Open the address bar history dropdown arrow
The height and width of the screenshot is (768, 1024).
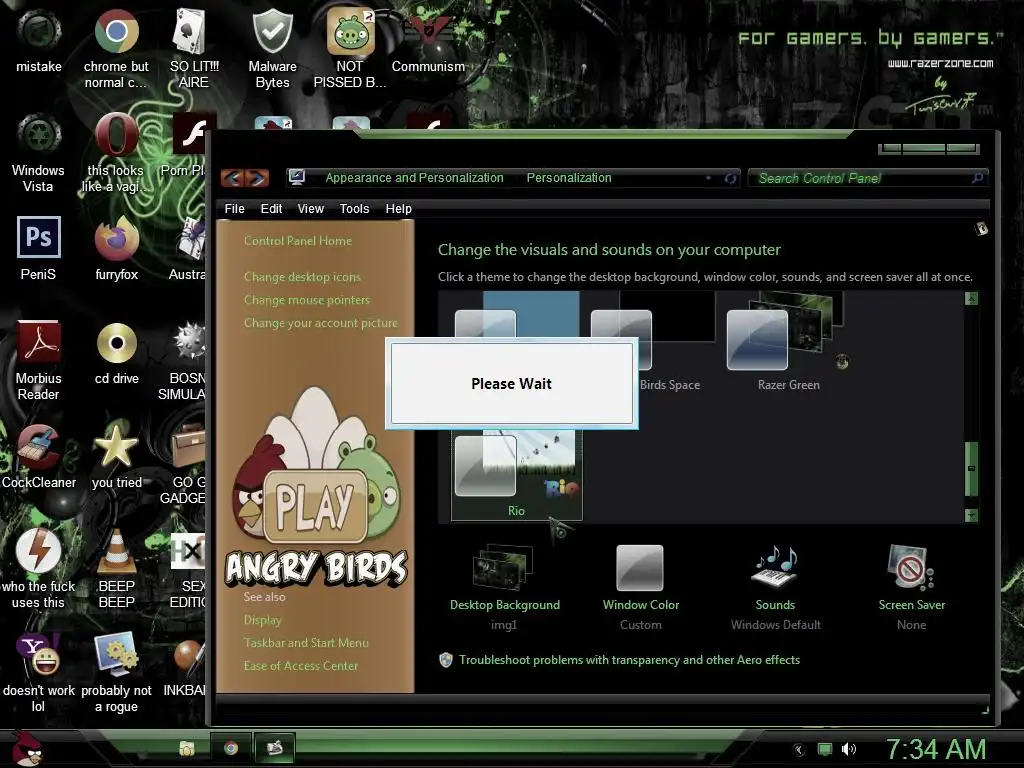click(x=709, y=178)
